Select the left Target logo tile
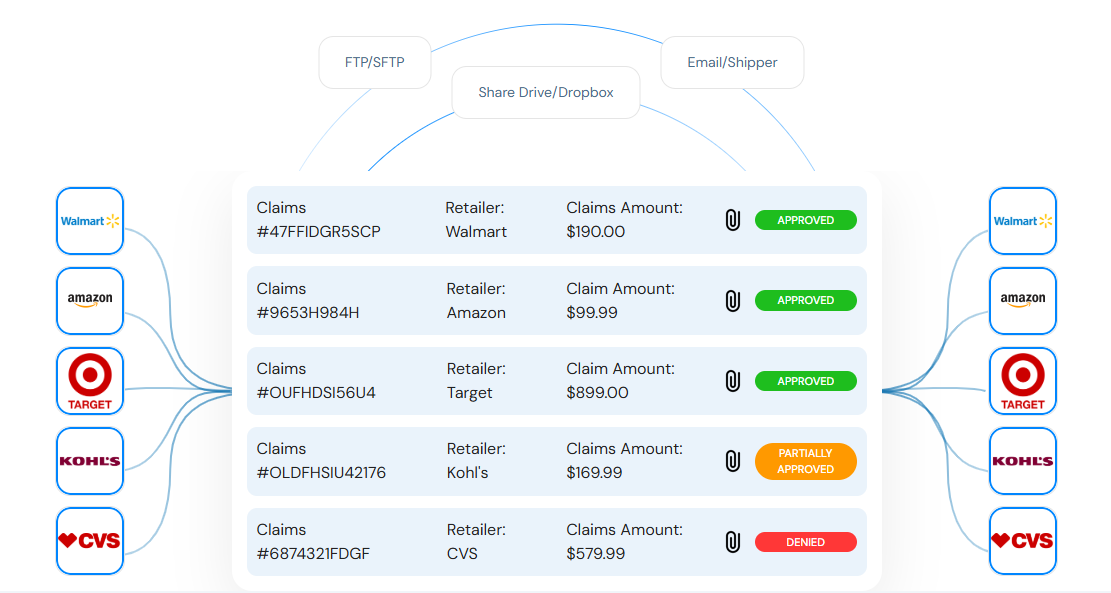This screenshot has height=593, width=1111. tap(90, 381)
